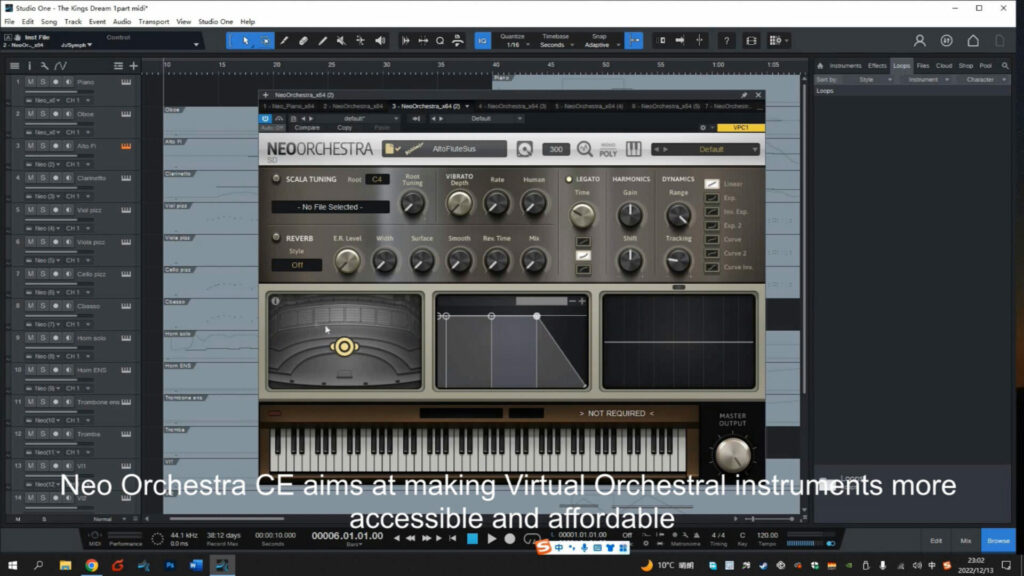Open the browser home icon
The height and width of the screenshot is (576, 1024).
pos(820,66)
